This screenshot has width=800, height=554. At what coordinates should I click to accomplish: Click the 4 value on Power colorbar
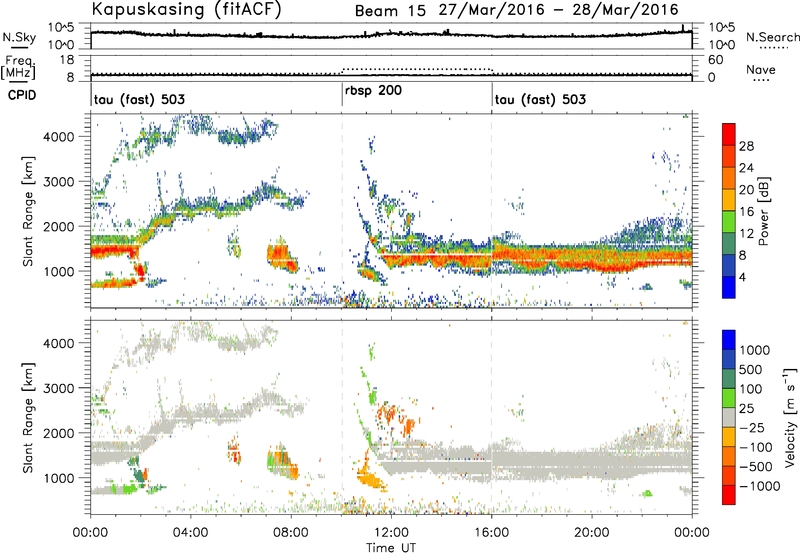(x=743, y=277)
